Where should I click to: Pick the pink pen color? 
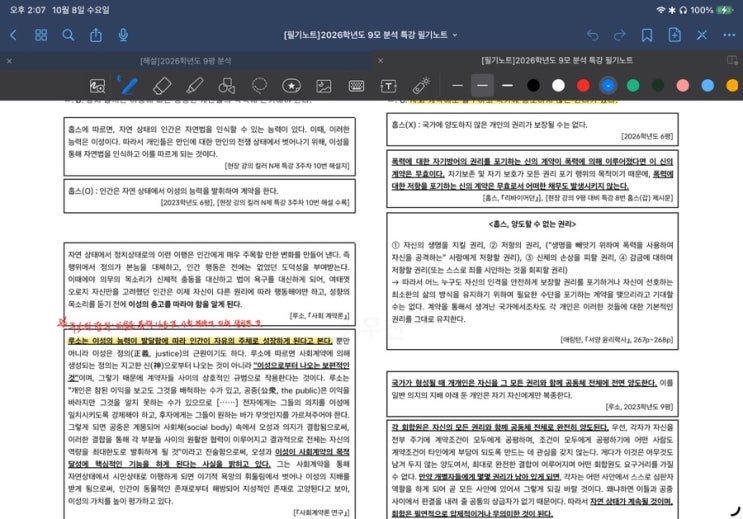(683, 86)
